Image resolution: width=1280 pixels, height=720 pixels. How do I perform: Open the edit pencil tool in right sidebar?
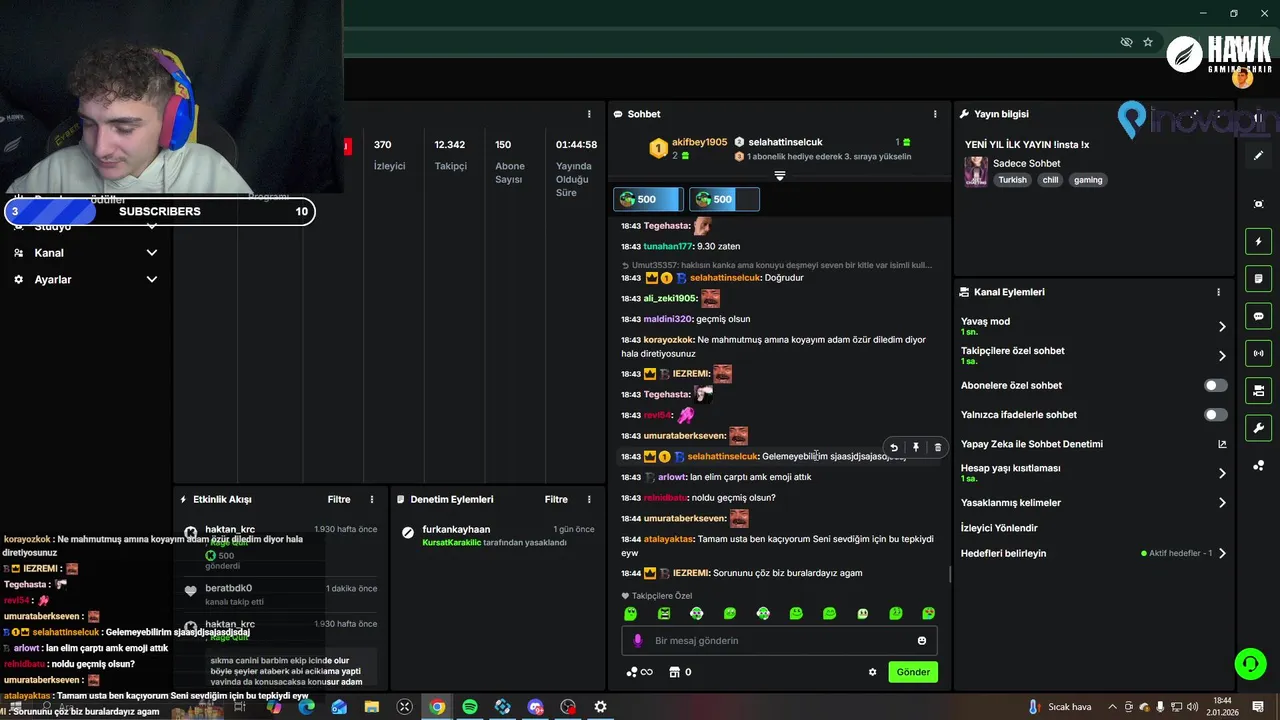tap(1258, 156)
